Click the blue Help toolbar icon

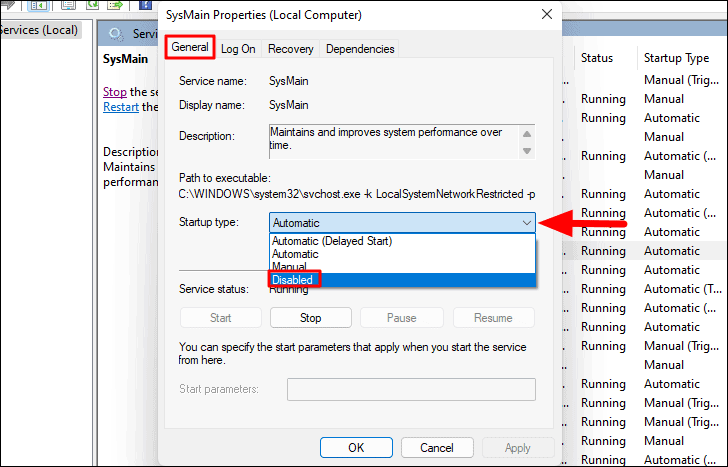pos(145,5)
